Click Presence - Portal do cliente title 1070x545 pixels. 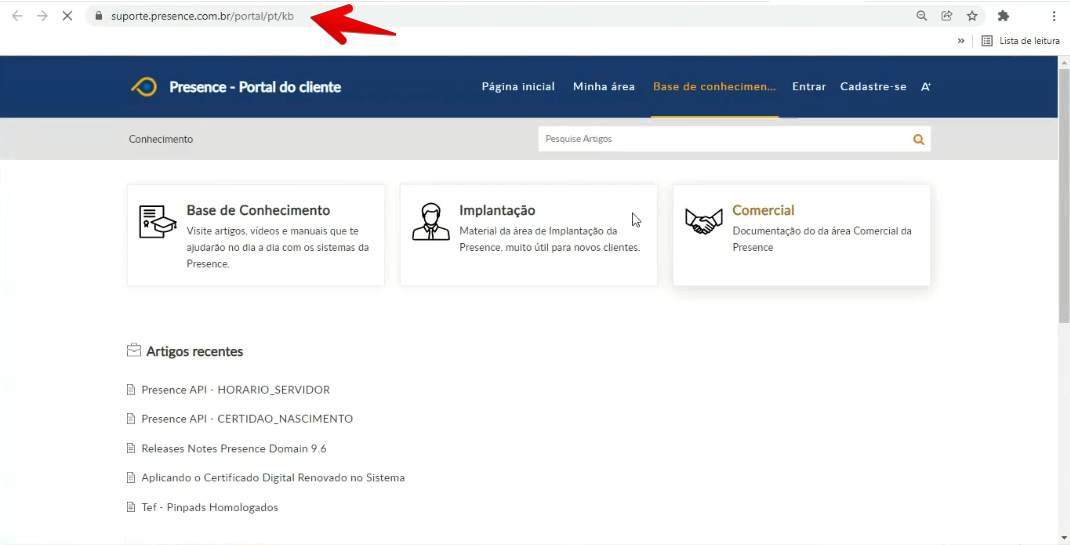click(x=255, y=87)
